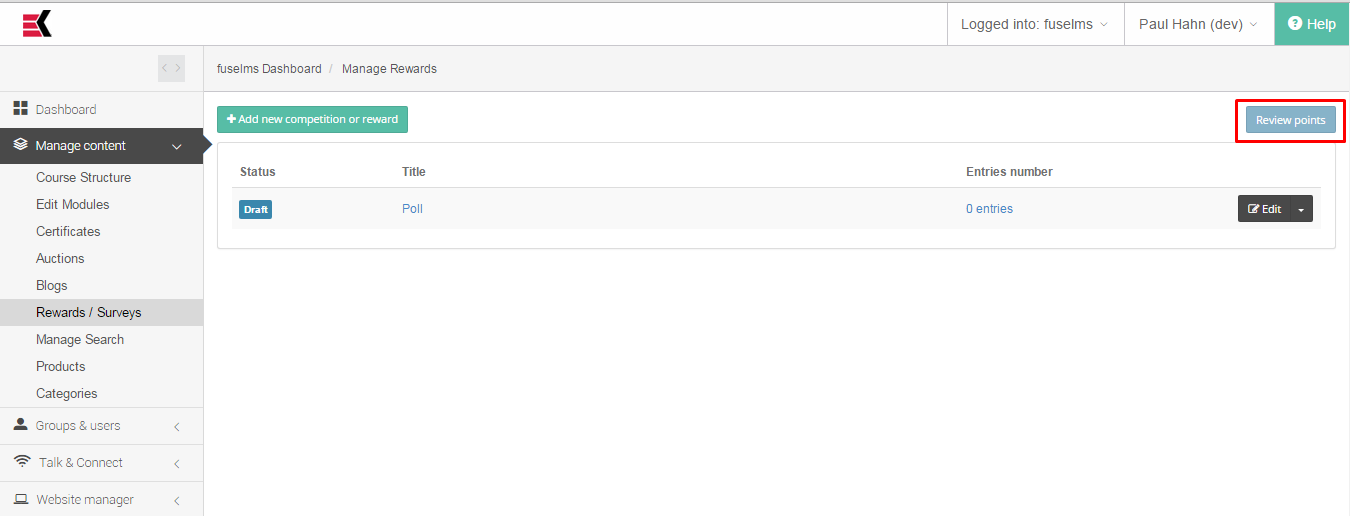Screen dimensions: 1350x516
Task: Click the red logo icon
Action: tap(37, 24)
